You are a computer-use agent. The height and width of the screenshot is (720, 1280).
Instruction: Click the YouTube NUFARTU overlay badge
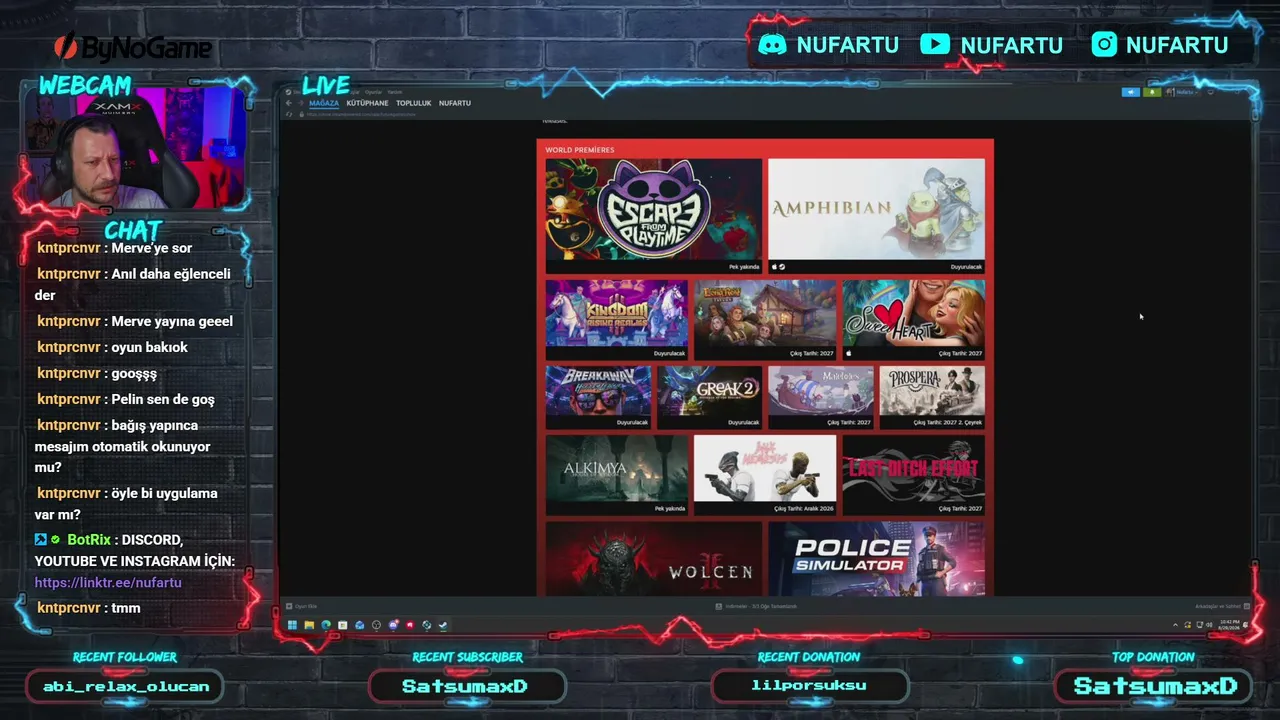click(x=991, y=45)
